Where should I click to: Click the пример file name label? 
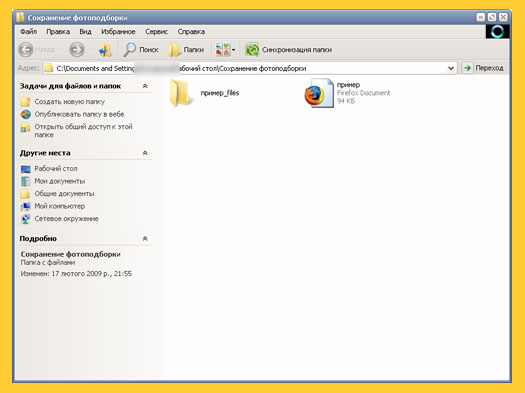[348, 85]
